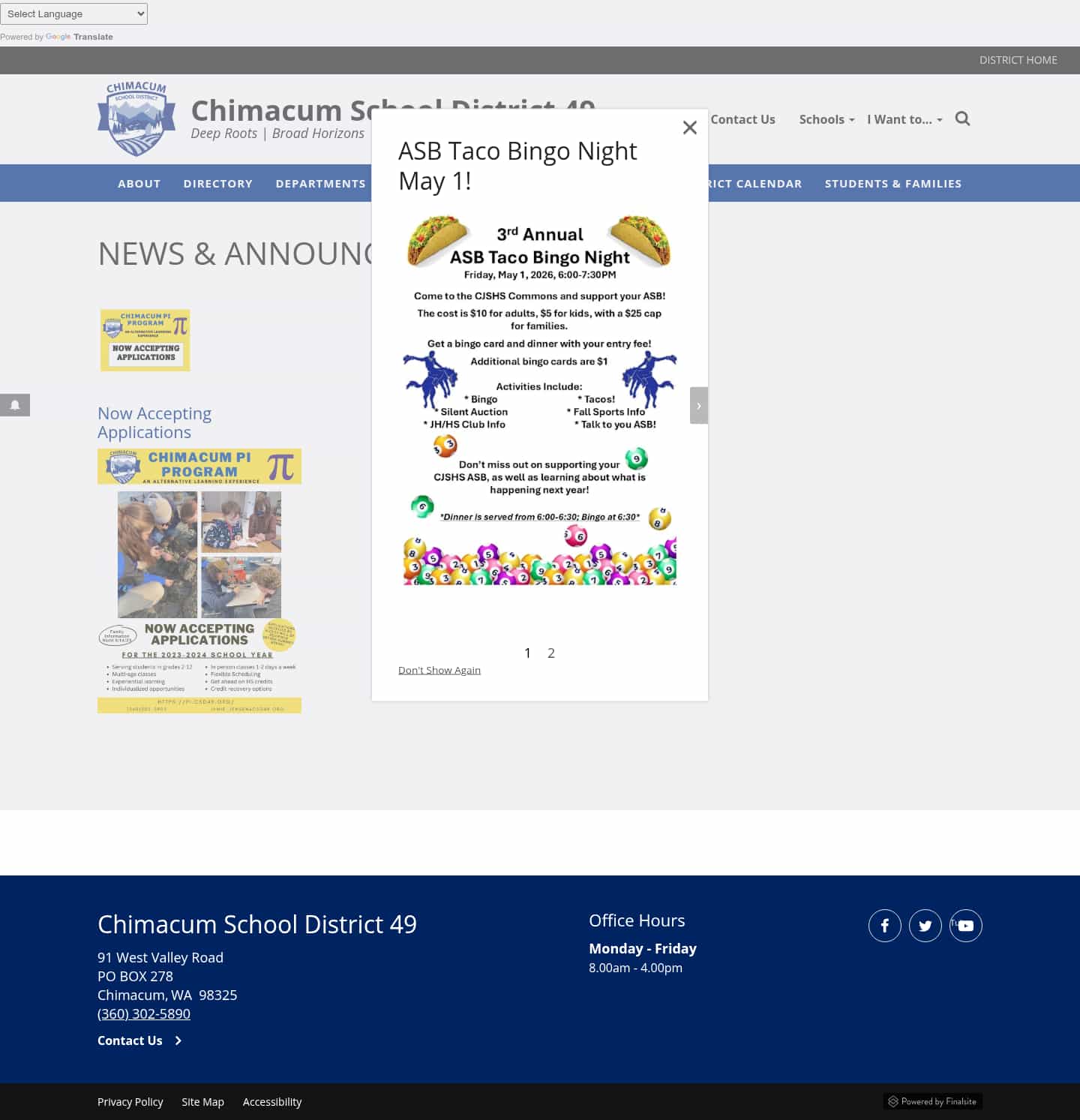1080x1120 pixels.
Task: Select the STUDENTS & FAMILIES tab
Action: coord(892,183)
